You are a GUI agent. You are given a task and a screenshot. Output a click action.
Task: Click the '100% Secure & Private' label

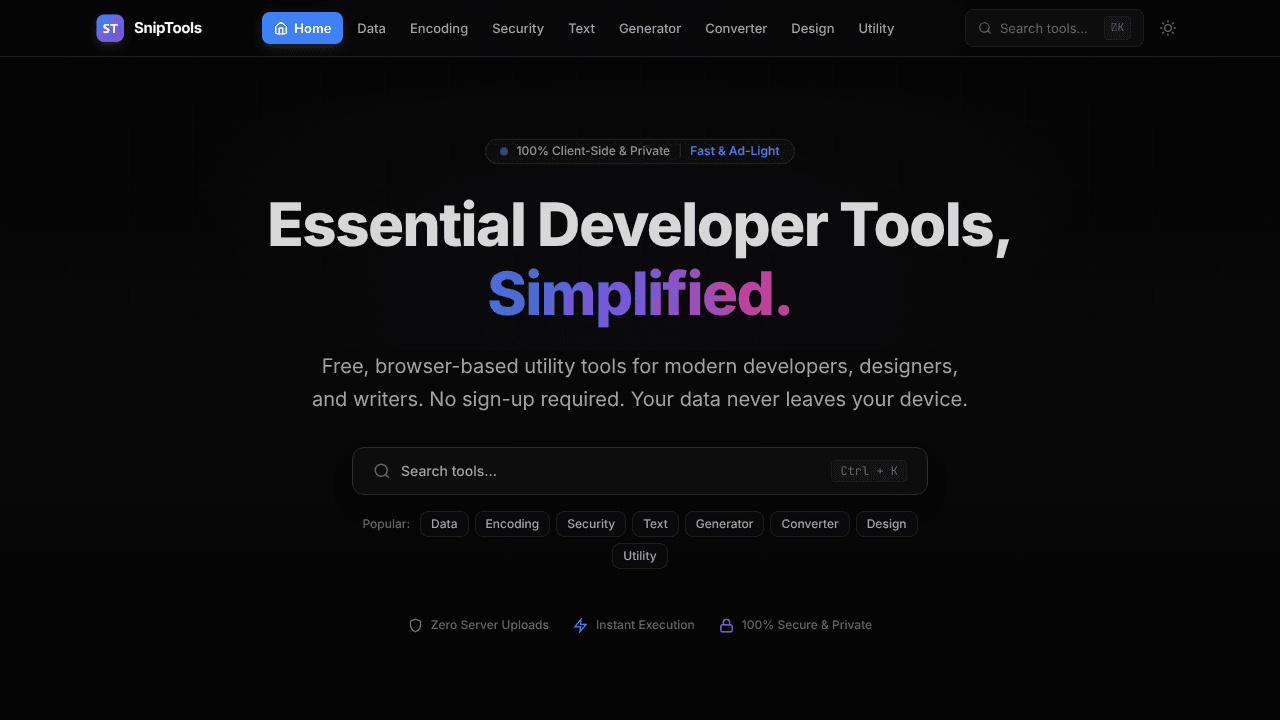click(x=807, y=625)
